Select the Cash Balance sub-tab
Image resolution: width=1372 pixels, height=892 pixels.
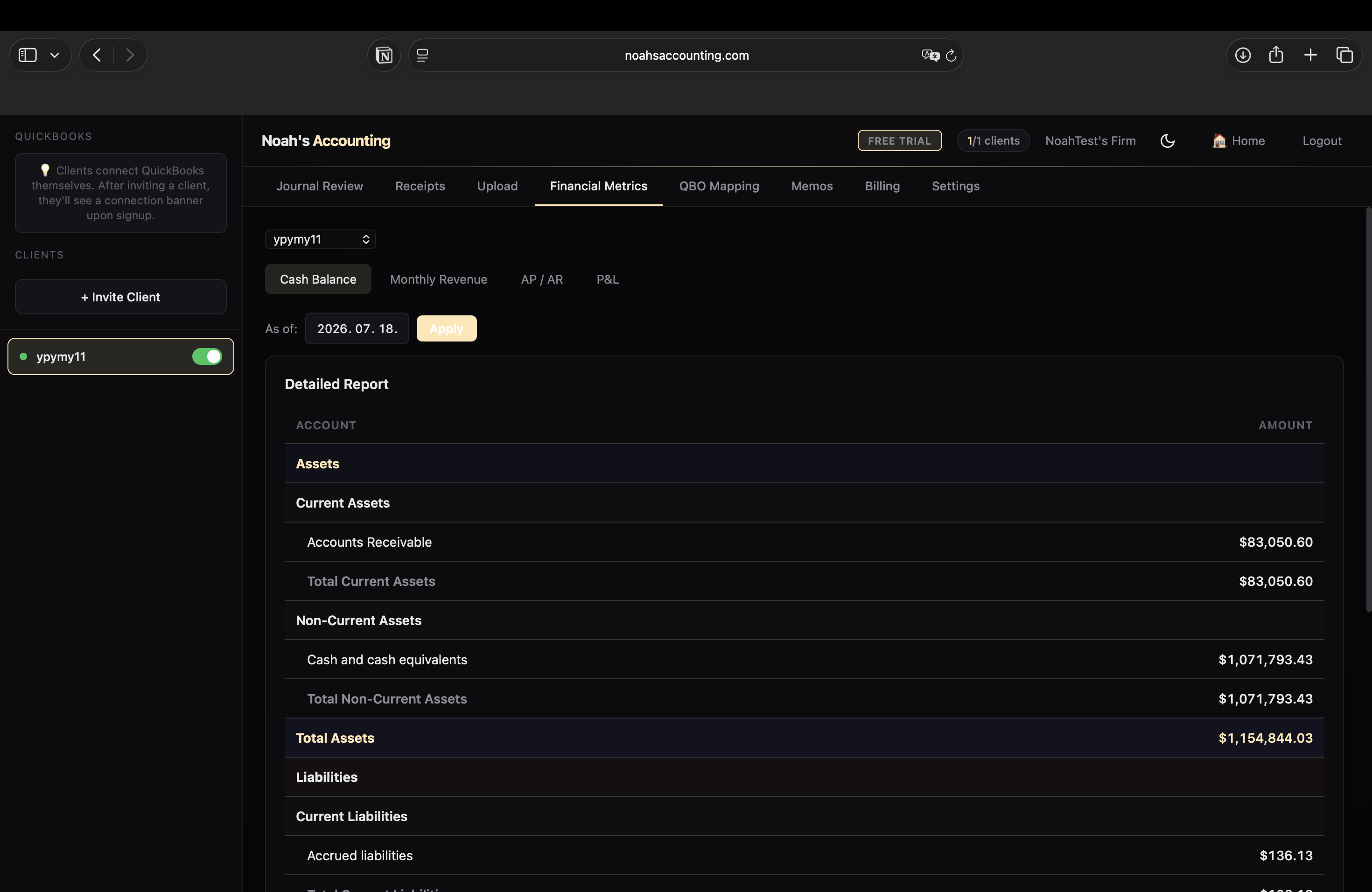318,279
